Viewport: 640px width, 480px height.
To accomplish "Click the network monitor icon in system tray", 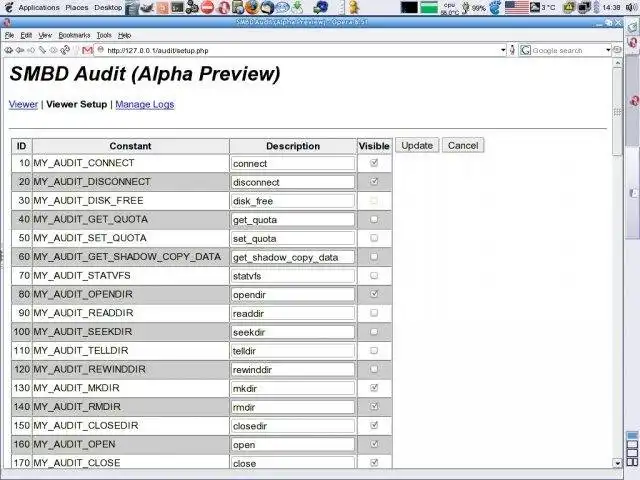I will click(x=584, y=7).
